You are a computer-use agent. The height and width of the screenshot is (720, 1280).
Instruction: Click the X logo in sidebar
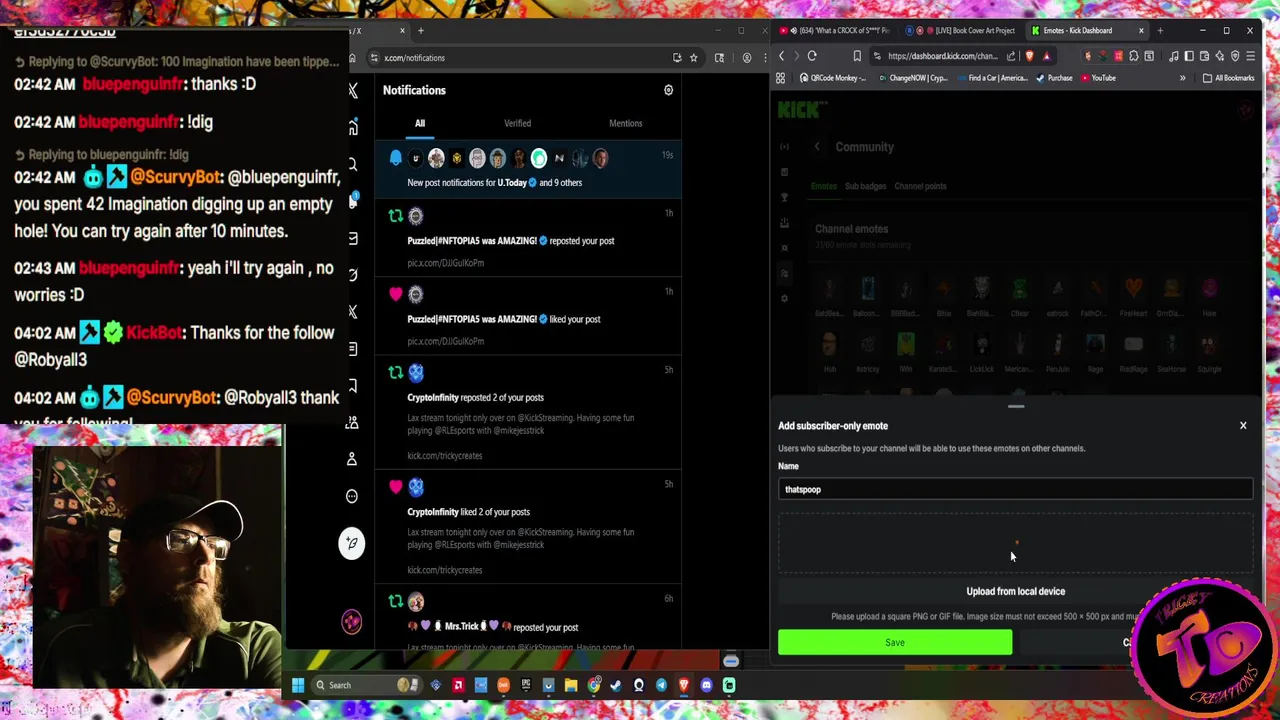pos(352,91)
